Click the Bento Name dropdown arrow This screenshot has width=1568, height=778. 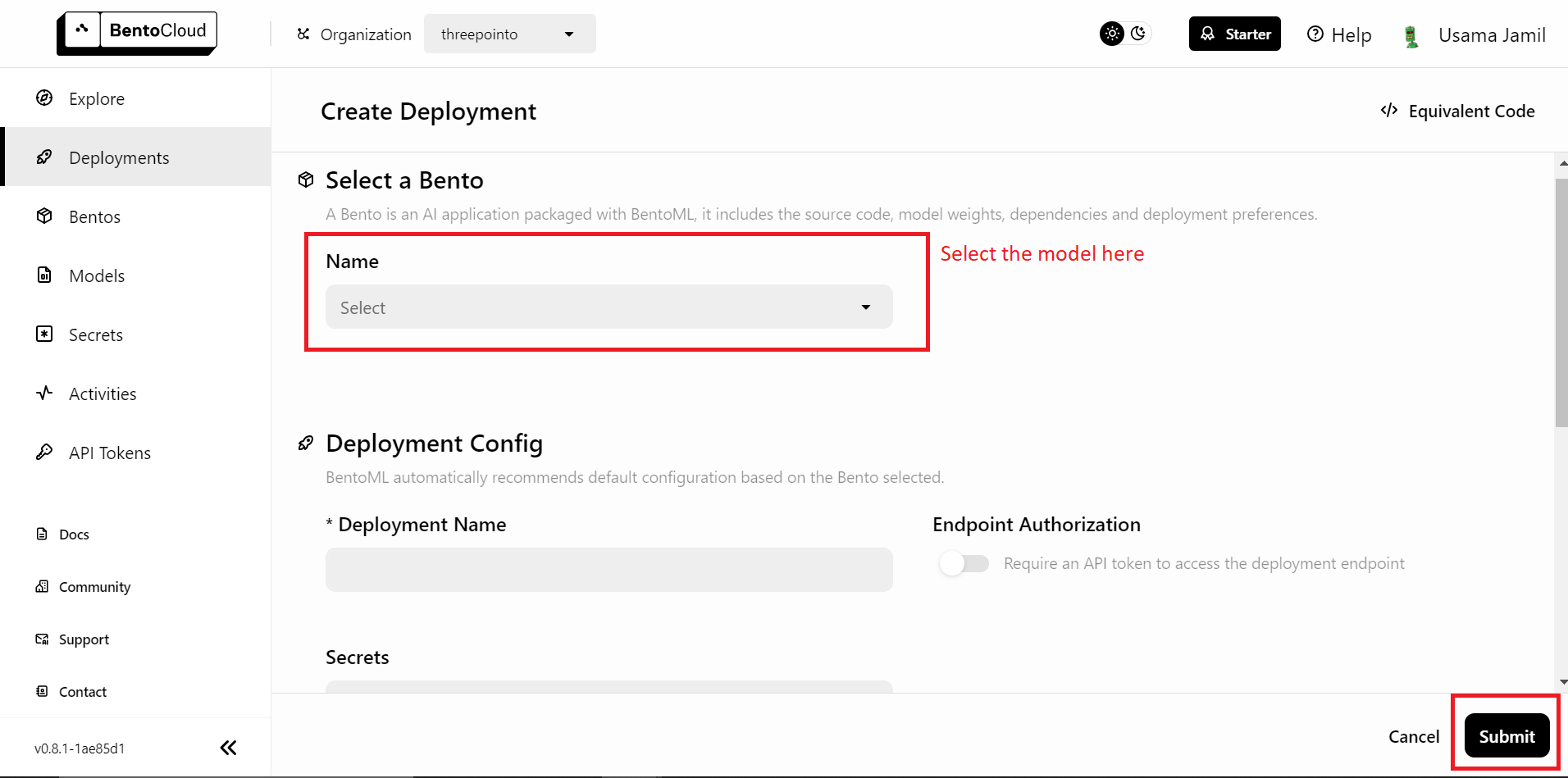pos(866,307)
